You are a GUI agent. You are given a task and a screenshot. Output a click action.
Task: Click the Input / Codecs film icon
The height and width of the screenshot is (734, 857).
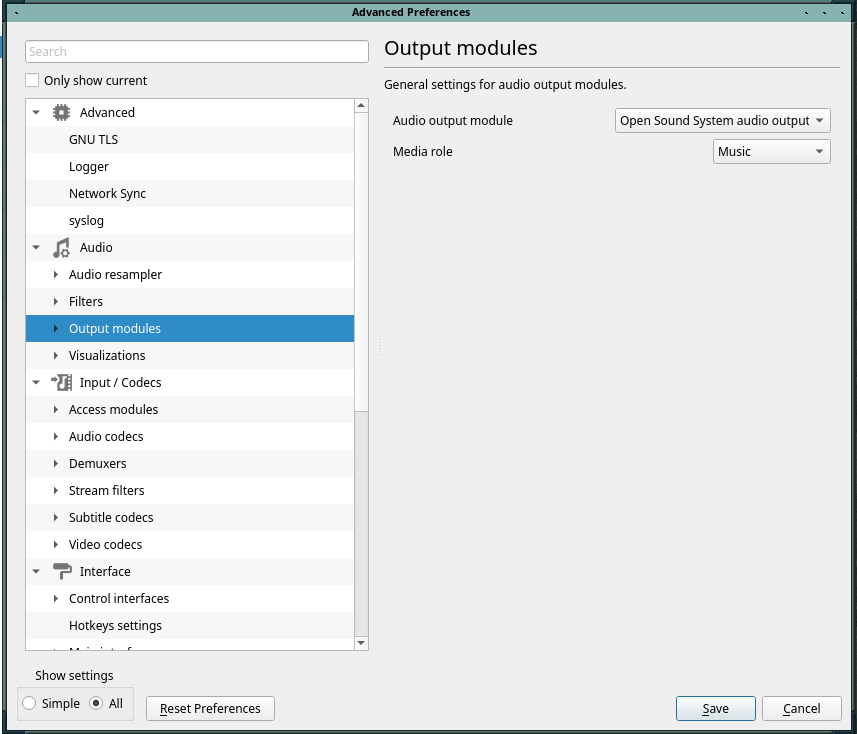tap(61, 383)
